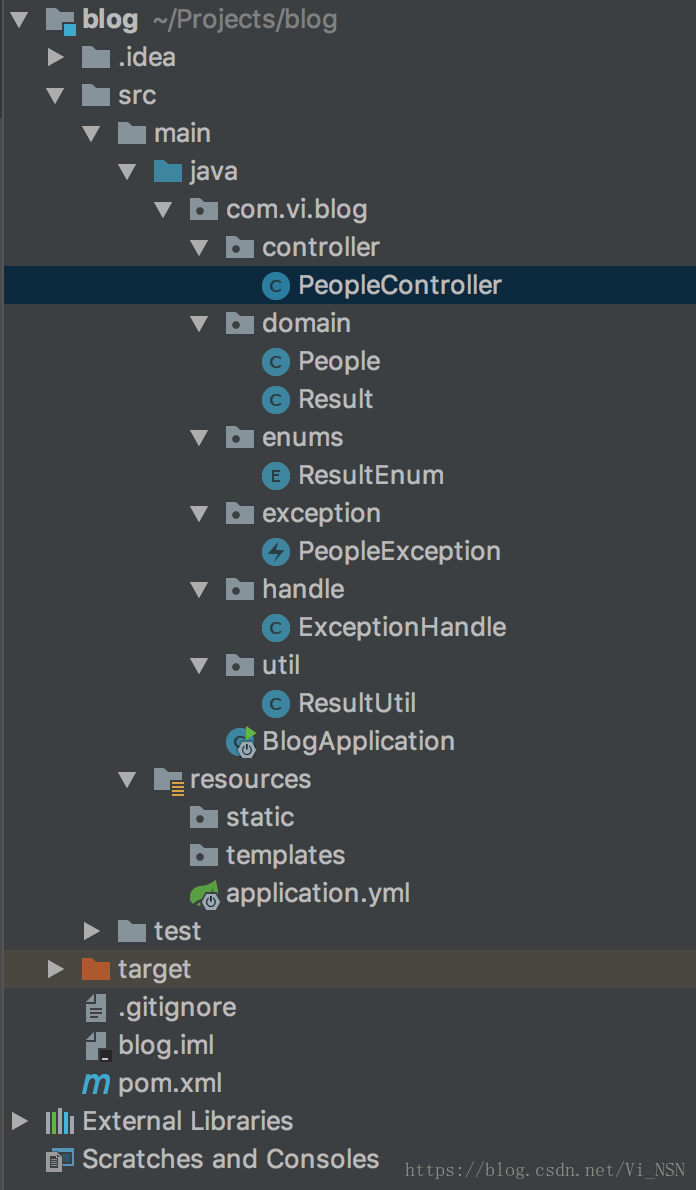The width and height of the screenshot is (696, 1190).
Task: Click the orange target folder icon
Action: coord(96,970)
